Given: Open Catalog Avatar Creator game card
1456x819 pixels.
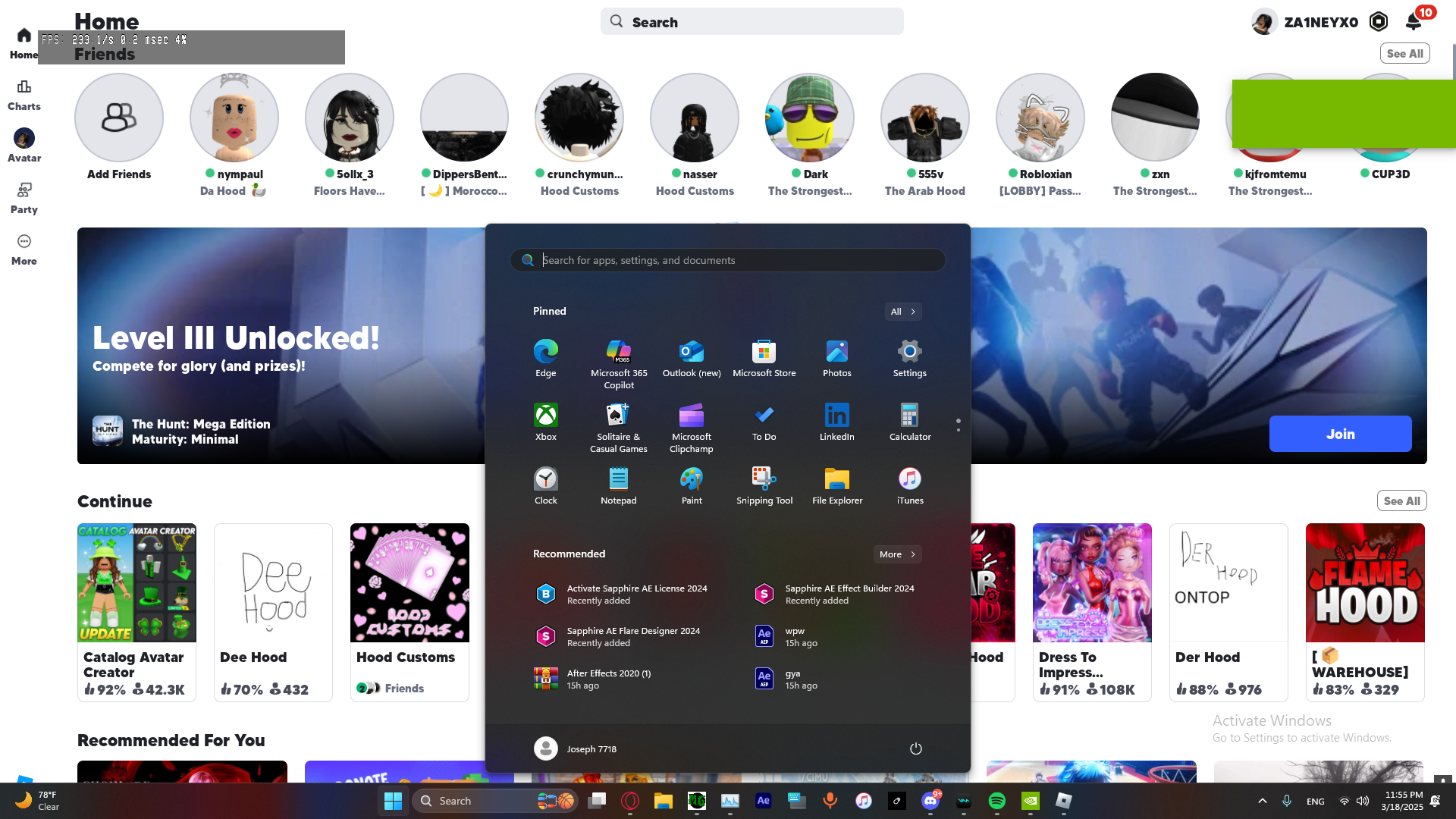Looking at the screenshot, I should pos(136,612).
